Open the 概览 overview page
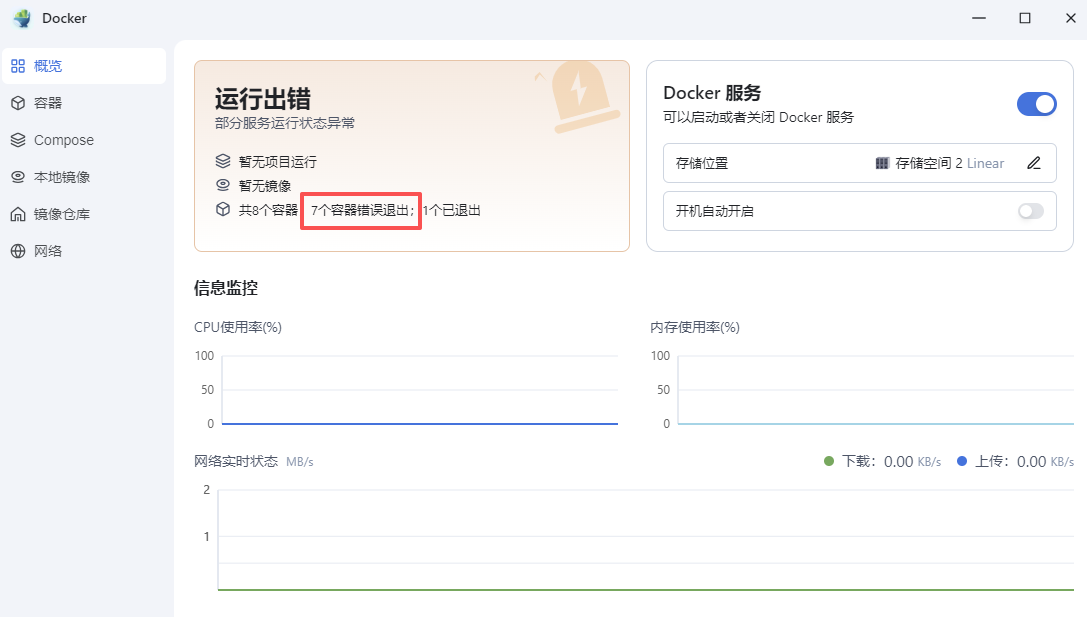The height and width of the screenshot is (617, 1087). 84,66
